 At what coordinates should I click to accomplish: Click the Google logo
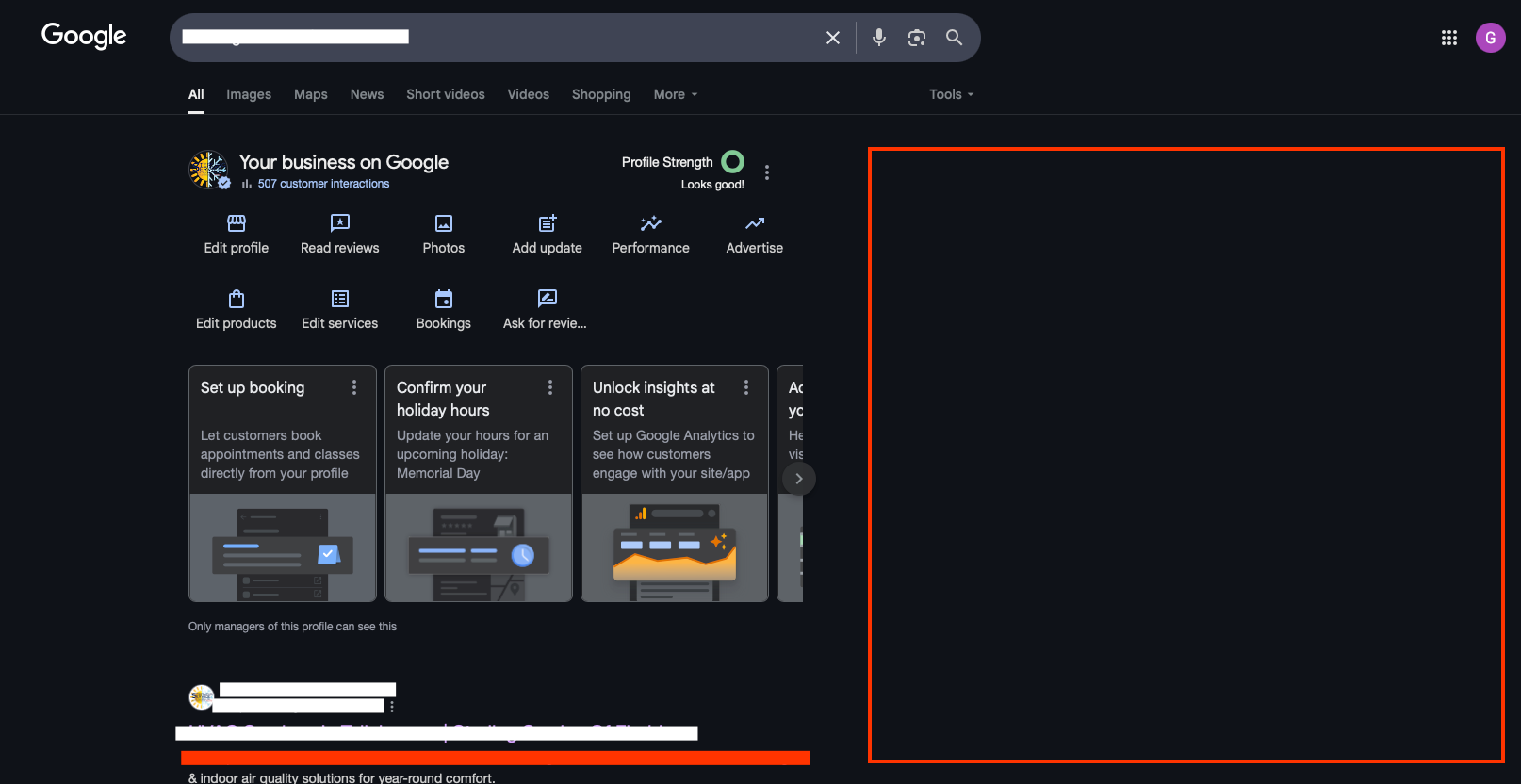[84, 36]
